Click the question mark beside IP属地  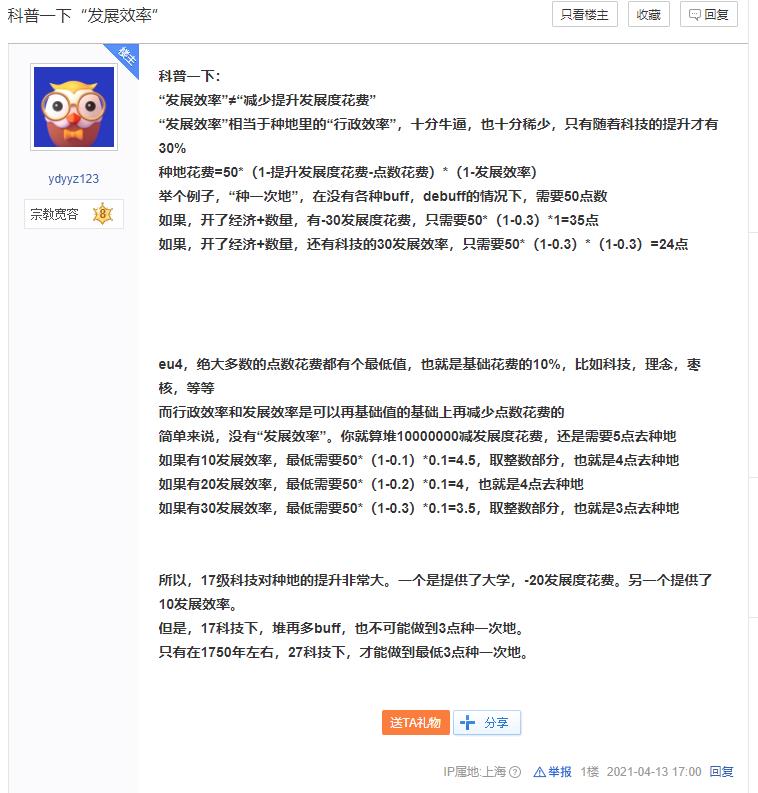pyautogui.click(x=515, y=772)
